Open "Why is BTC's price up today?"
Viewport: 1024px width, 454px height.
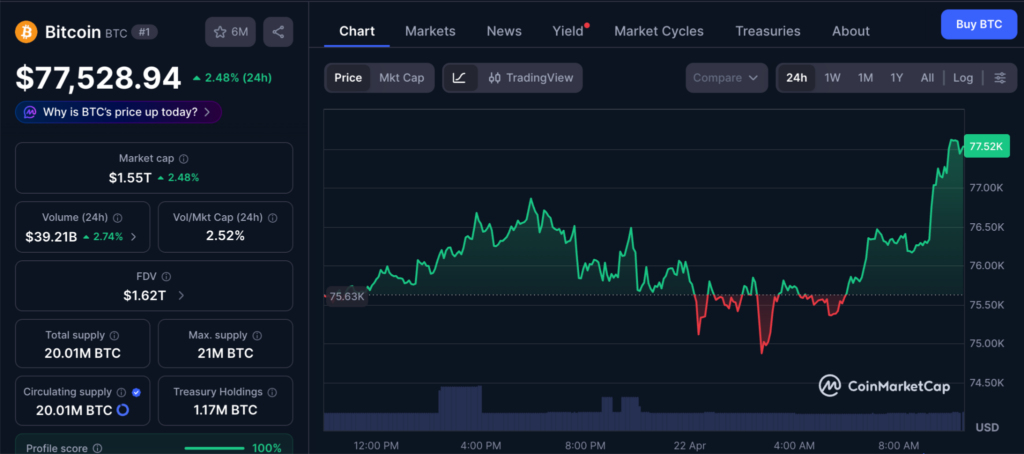[x=118, y=112]
